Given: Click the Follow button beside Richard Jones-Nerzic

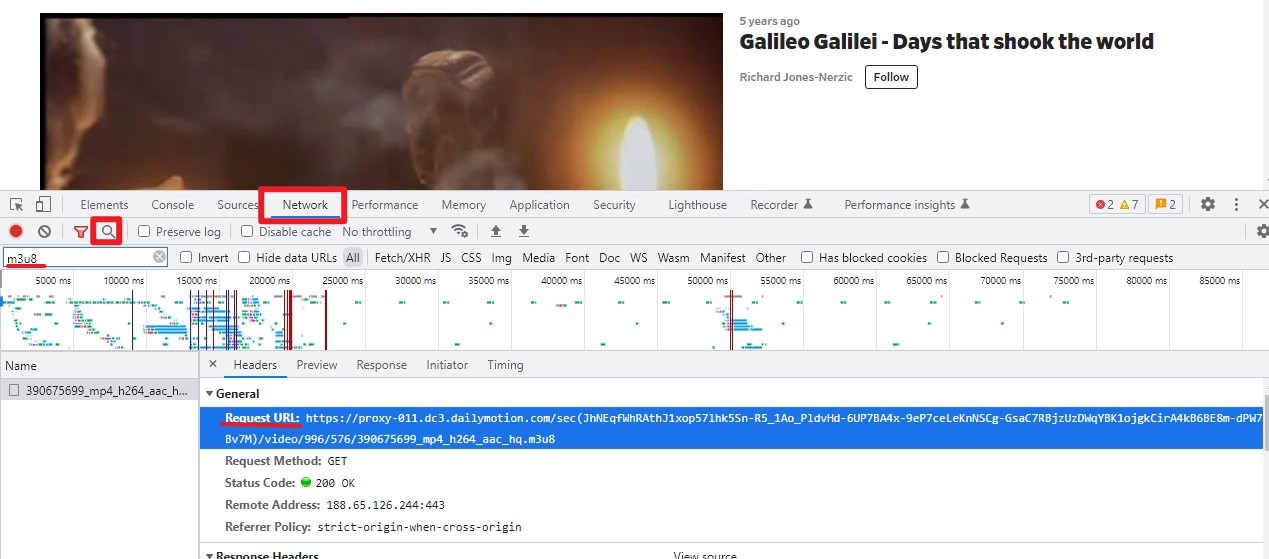Looking at the screenshot, I should pos(891,77).
